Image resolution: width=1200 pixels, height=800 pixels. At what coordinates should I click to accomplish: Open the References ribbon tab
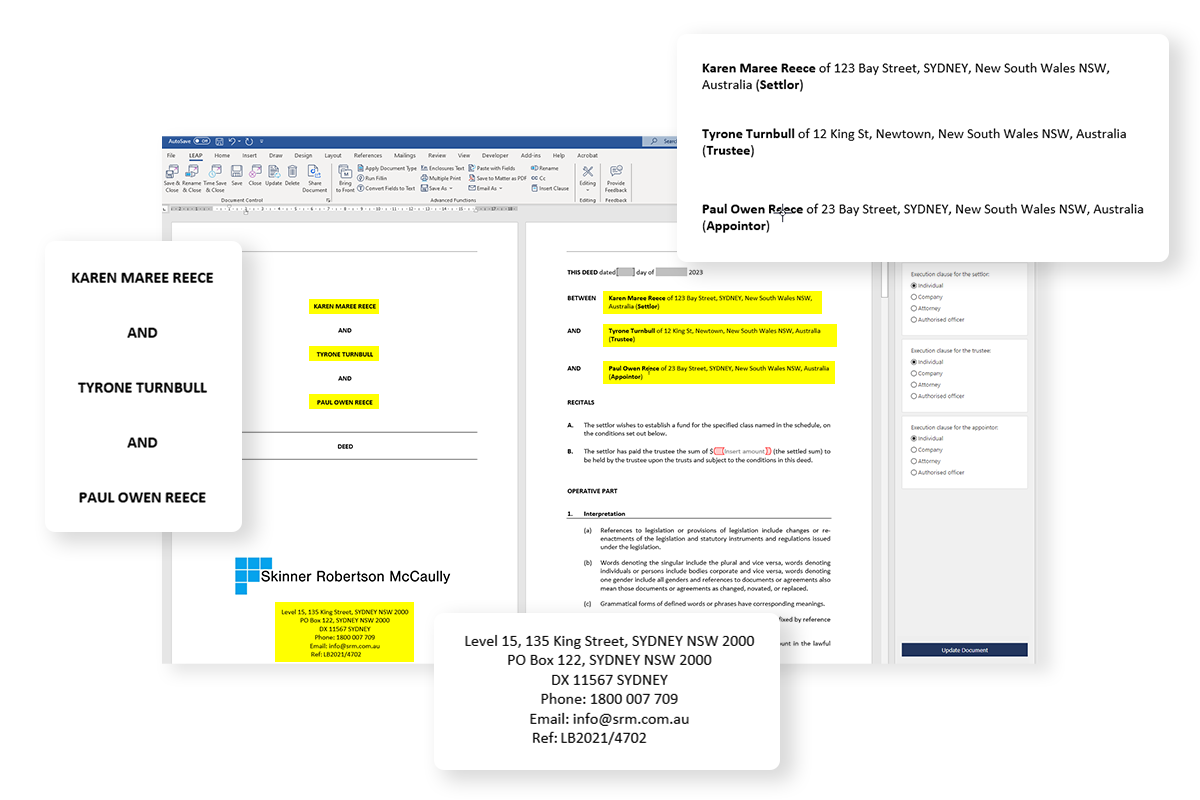(x=368, y=156)
